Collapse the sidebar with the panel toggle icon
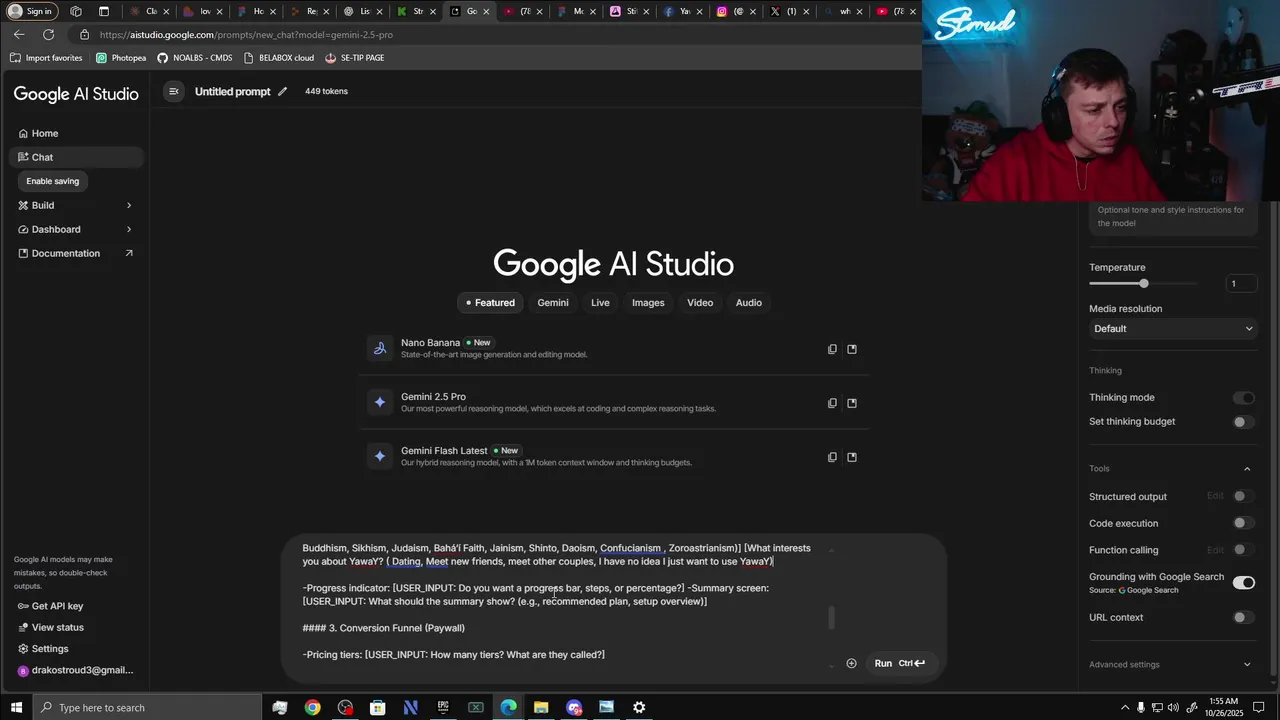This screenshot has width=1280, height=720. tap(173, 91)
